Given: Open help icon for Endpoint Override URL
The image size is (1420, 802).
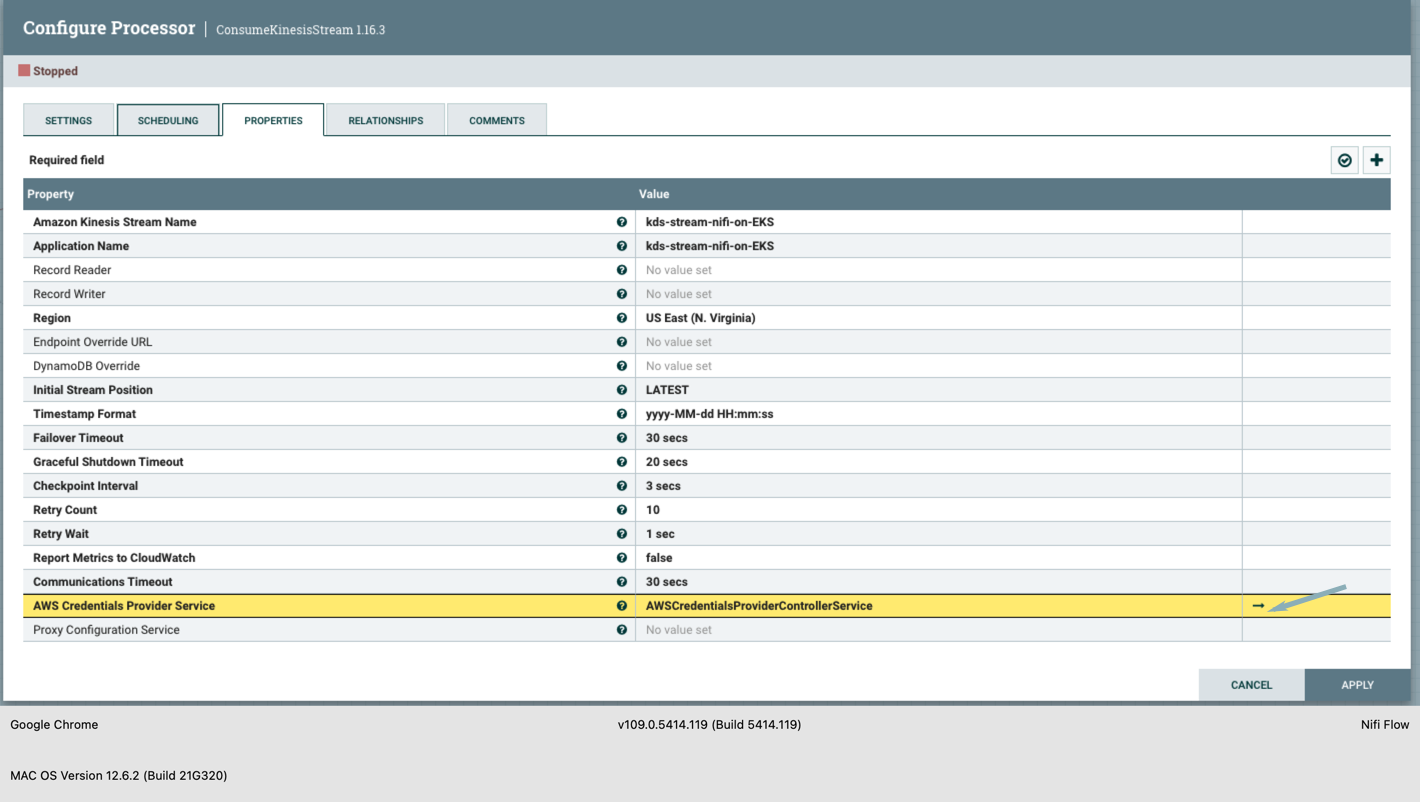Looking at the screenshot, I should tap(622, 342).
